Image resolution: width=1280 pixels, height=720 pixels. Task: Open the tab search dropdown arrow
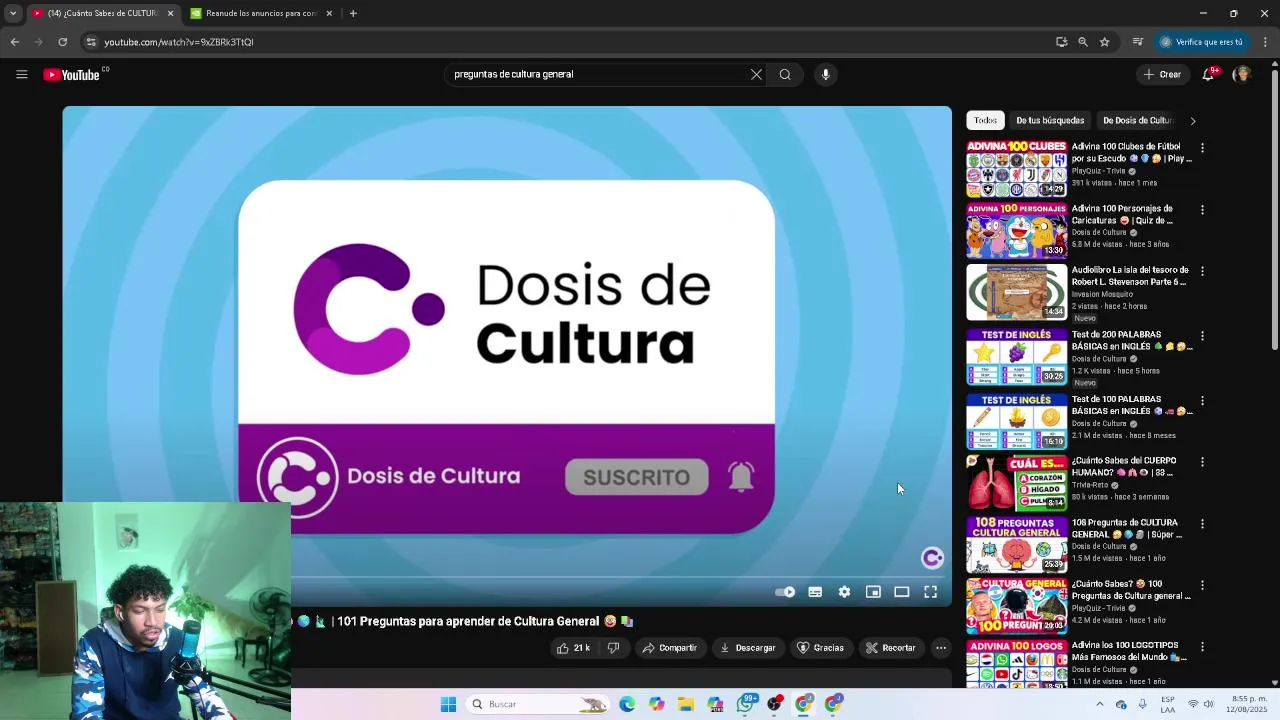tap(12, 13)
